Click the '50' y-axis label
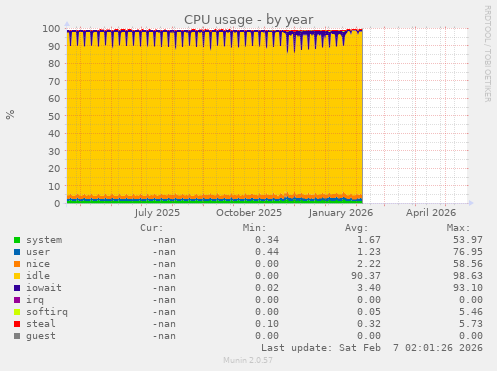The height and width of the screenshot is (371, 497). click(54, 116)
